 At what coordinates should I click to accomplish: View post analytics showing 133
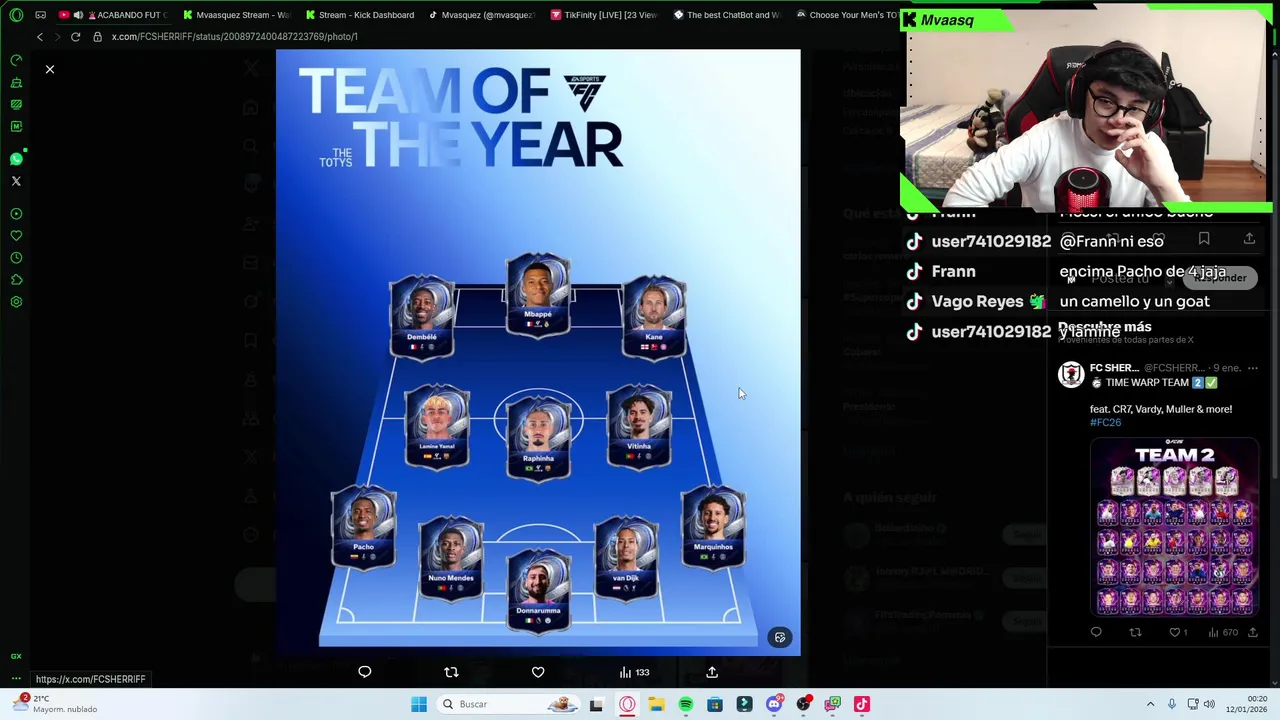pyautogui.click(x=634, y=672)
